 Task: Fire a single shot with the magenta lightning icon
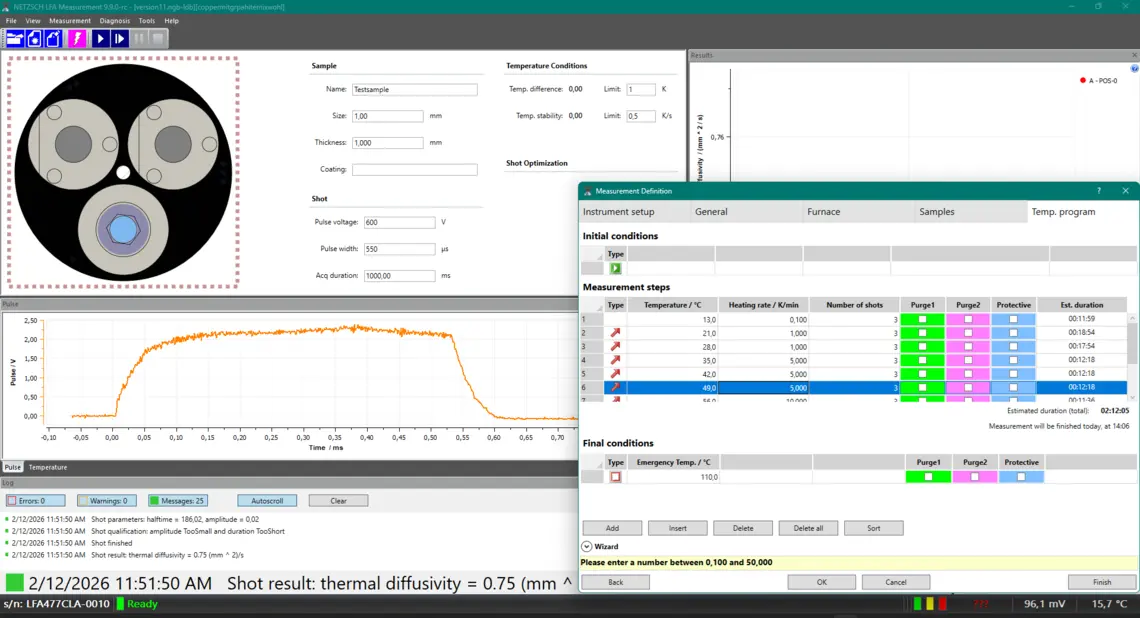click(x=77, y=39)
